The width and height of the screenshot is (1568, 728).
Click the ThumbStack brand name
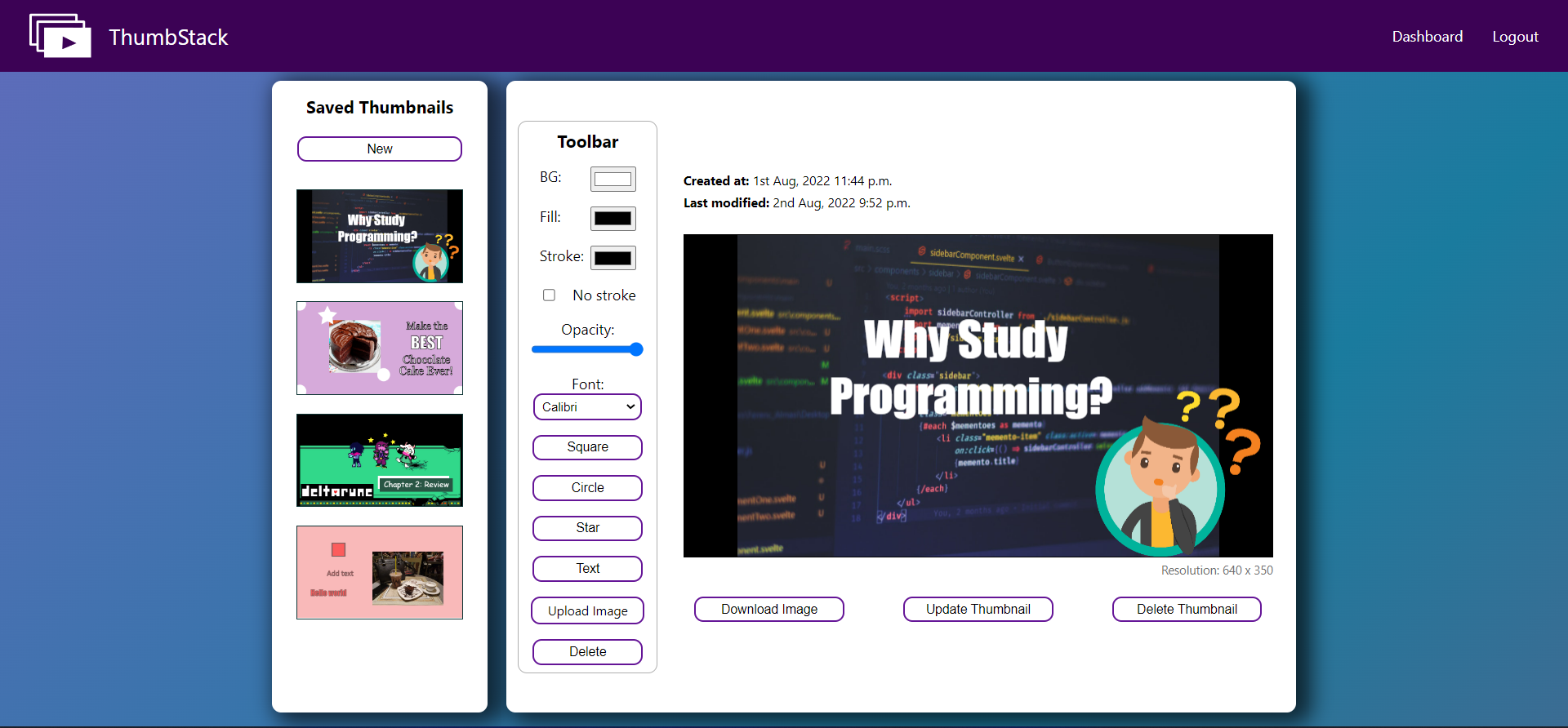tap(168, 38)
